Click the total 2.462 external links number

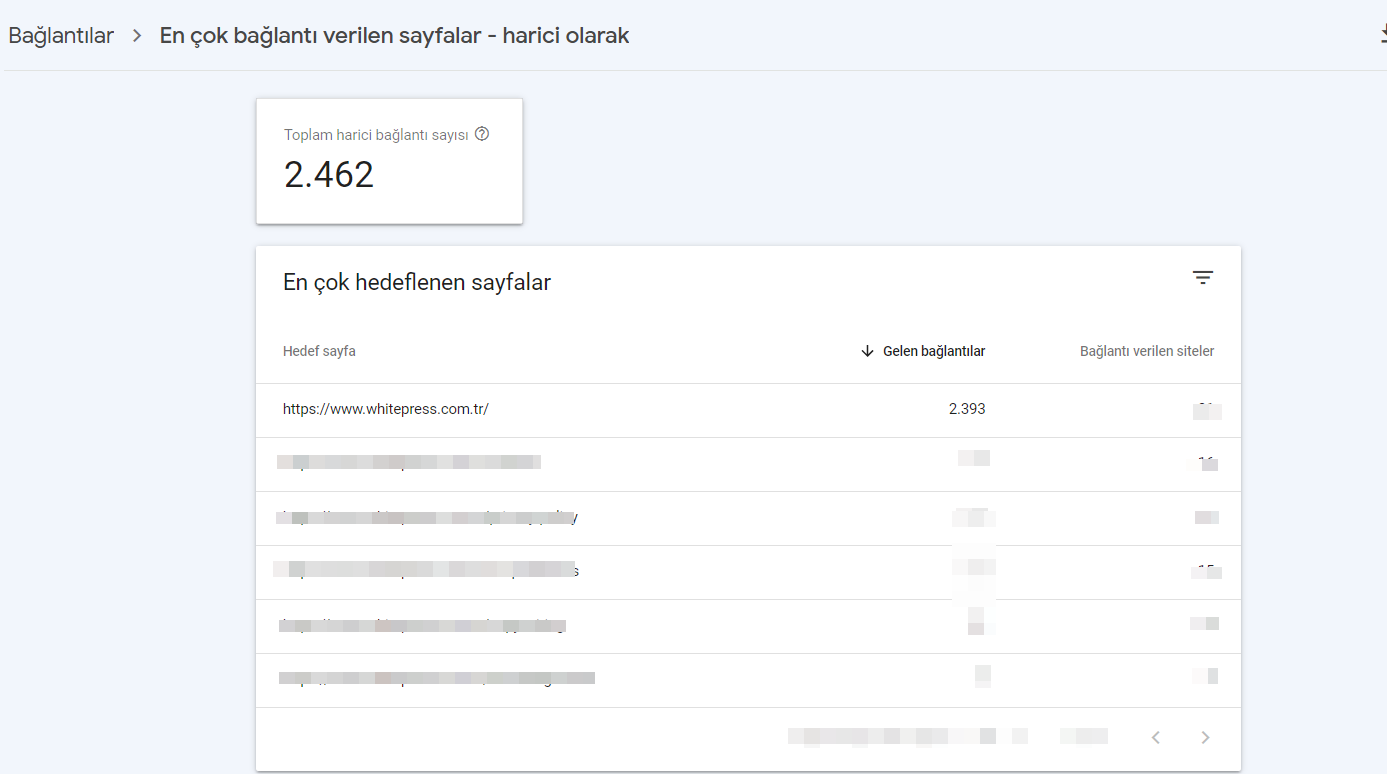(x=329, y=175)
